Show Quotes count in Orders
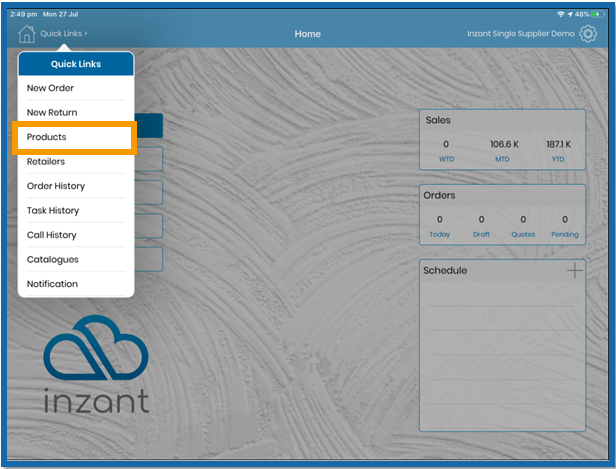Viewport: 616px width, 469px height. tap(523, 226)
